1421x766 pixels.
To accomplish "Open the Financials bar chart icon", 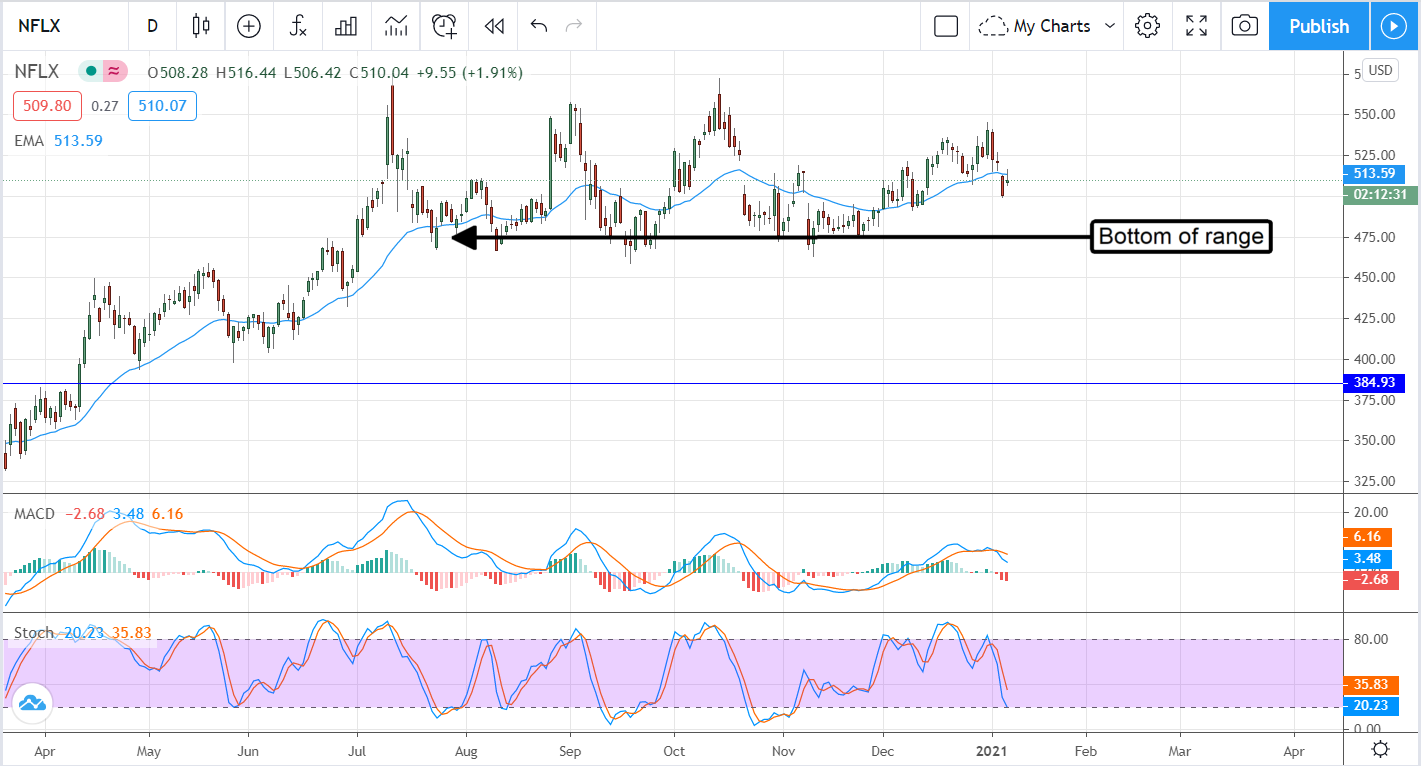I will (x=346, y=26).
